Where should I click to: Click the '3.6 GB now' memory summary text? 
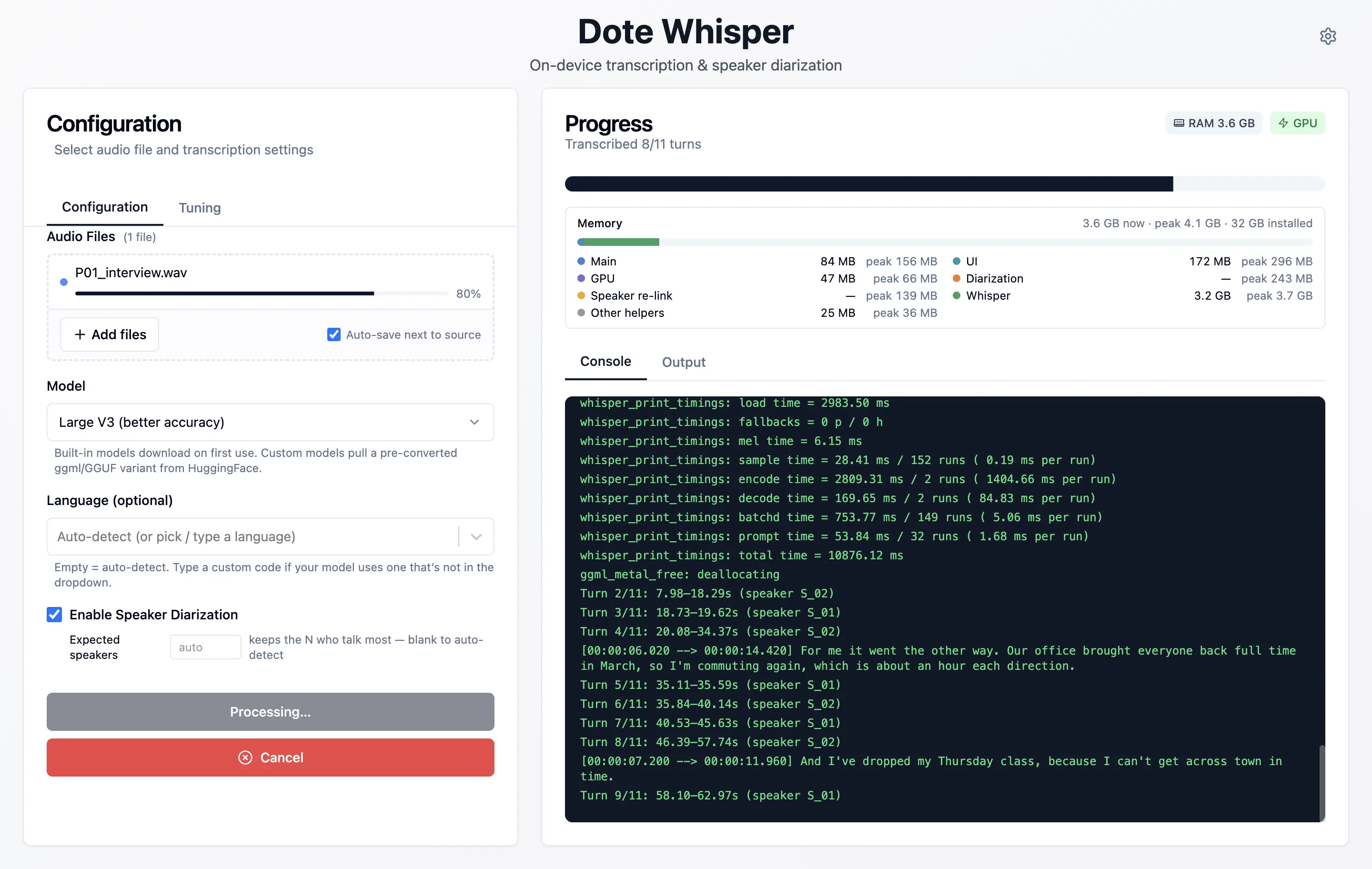coord(1113,223)
